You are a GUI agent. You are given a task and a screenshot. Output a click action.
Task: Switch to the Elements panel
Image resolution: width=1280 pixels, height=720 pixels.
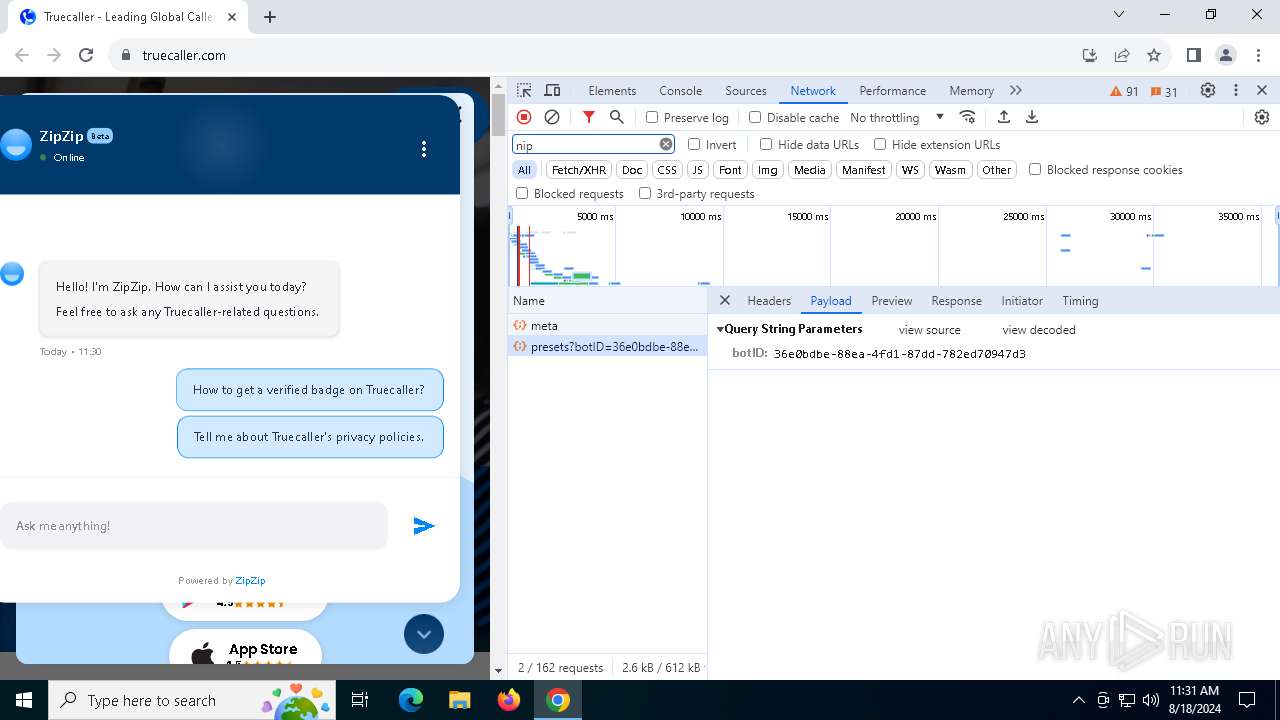(612, 90)
